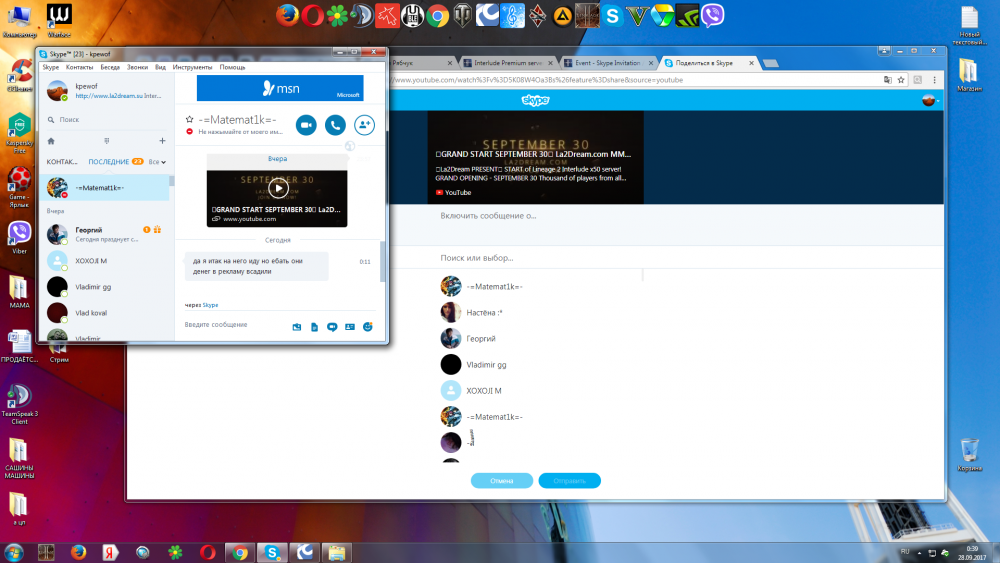The image size is (1000, 563).
Task: Open the ПОСЛЕДНИЕ tab in the Skype sidebar
Action: tap(108, 161)
